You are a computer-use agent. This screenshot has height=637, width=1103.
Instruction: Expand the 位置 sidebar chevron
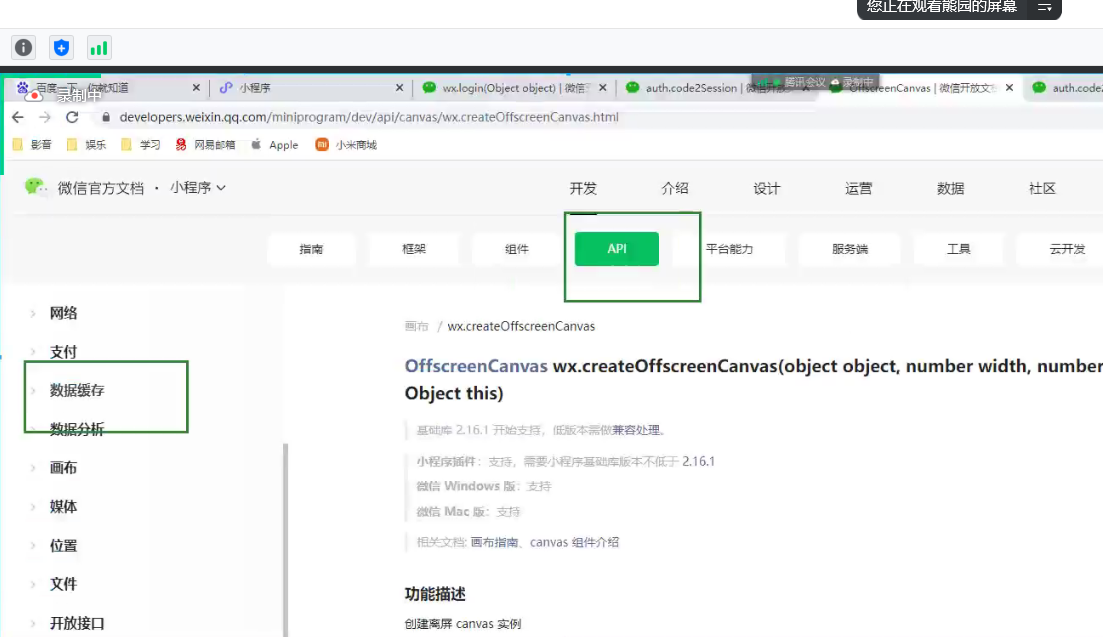click(33, 546)
